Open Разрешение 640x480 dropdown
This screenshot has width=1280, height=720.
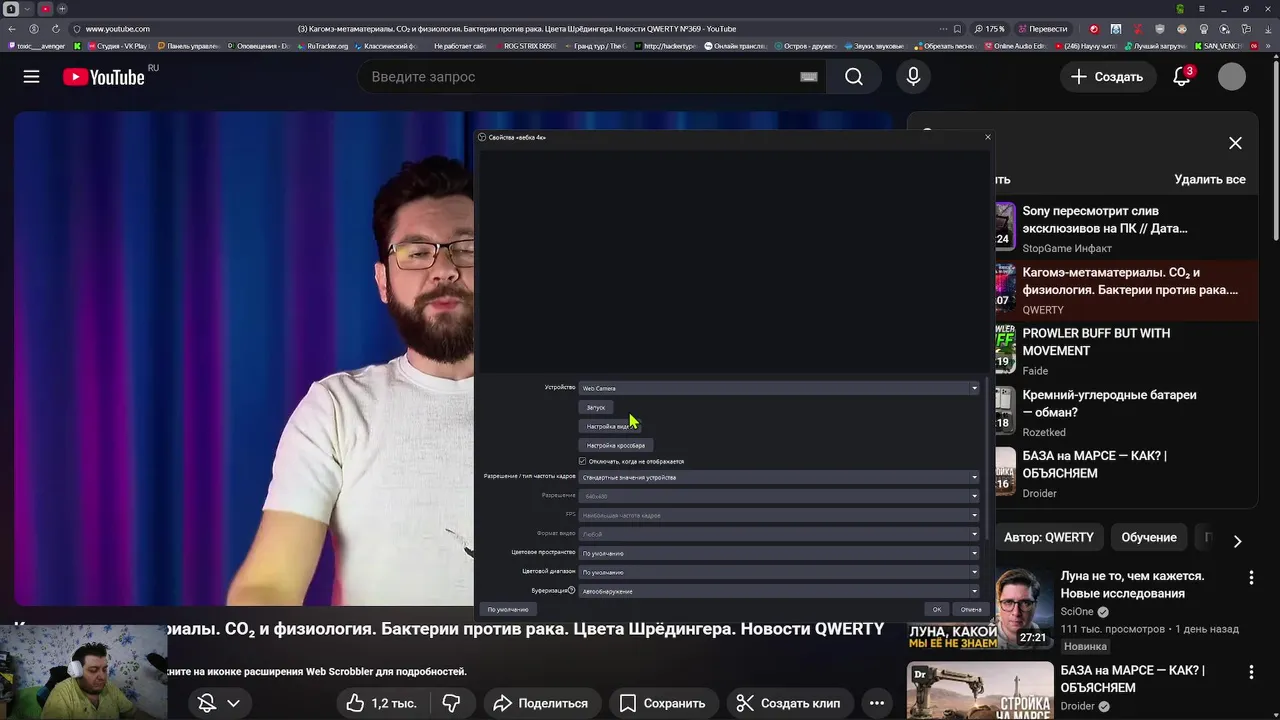779,496
